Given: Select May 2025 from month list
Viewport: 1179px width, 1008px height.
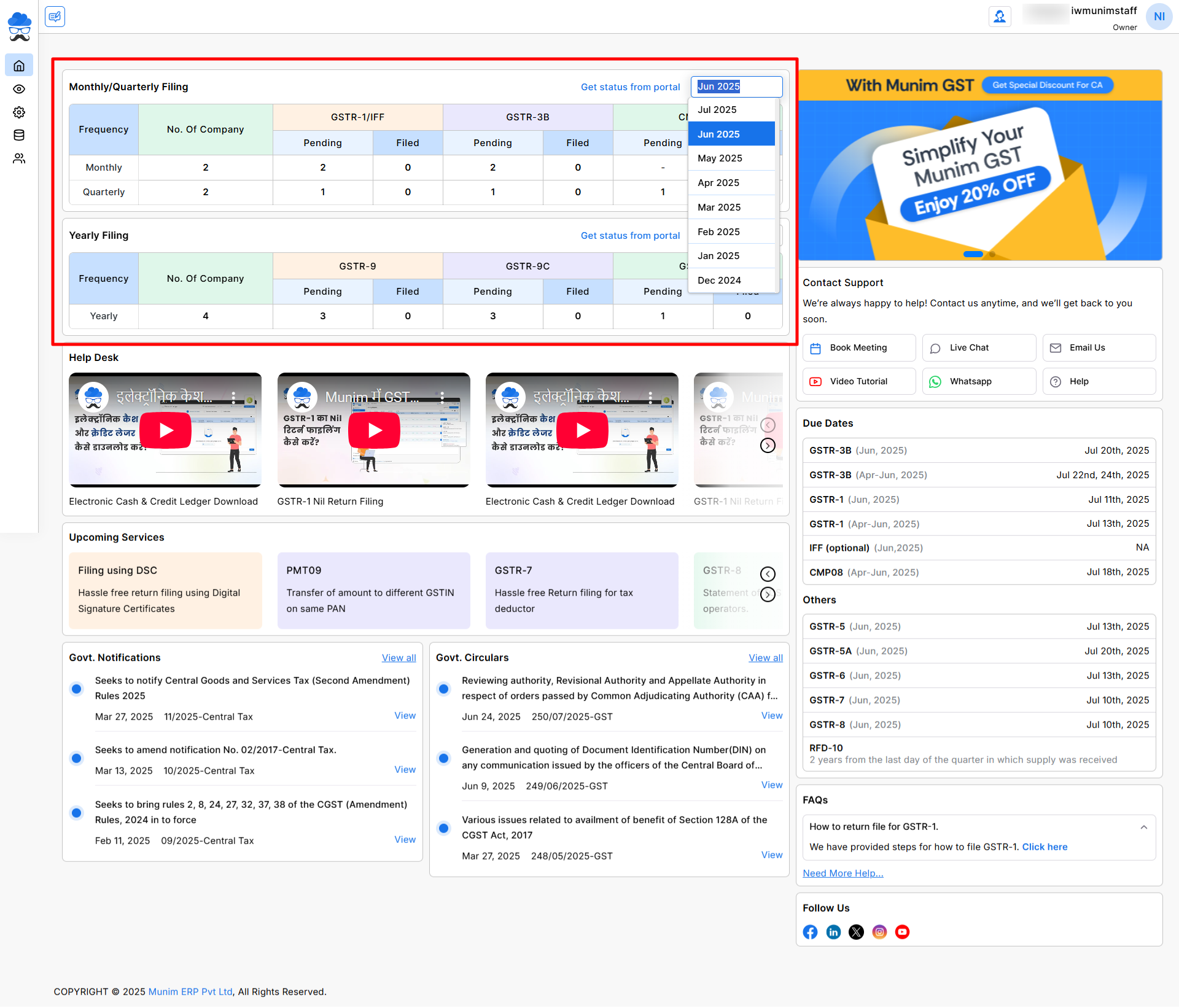Looking at the screenshot, I should coord(731,158).
